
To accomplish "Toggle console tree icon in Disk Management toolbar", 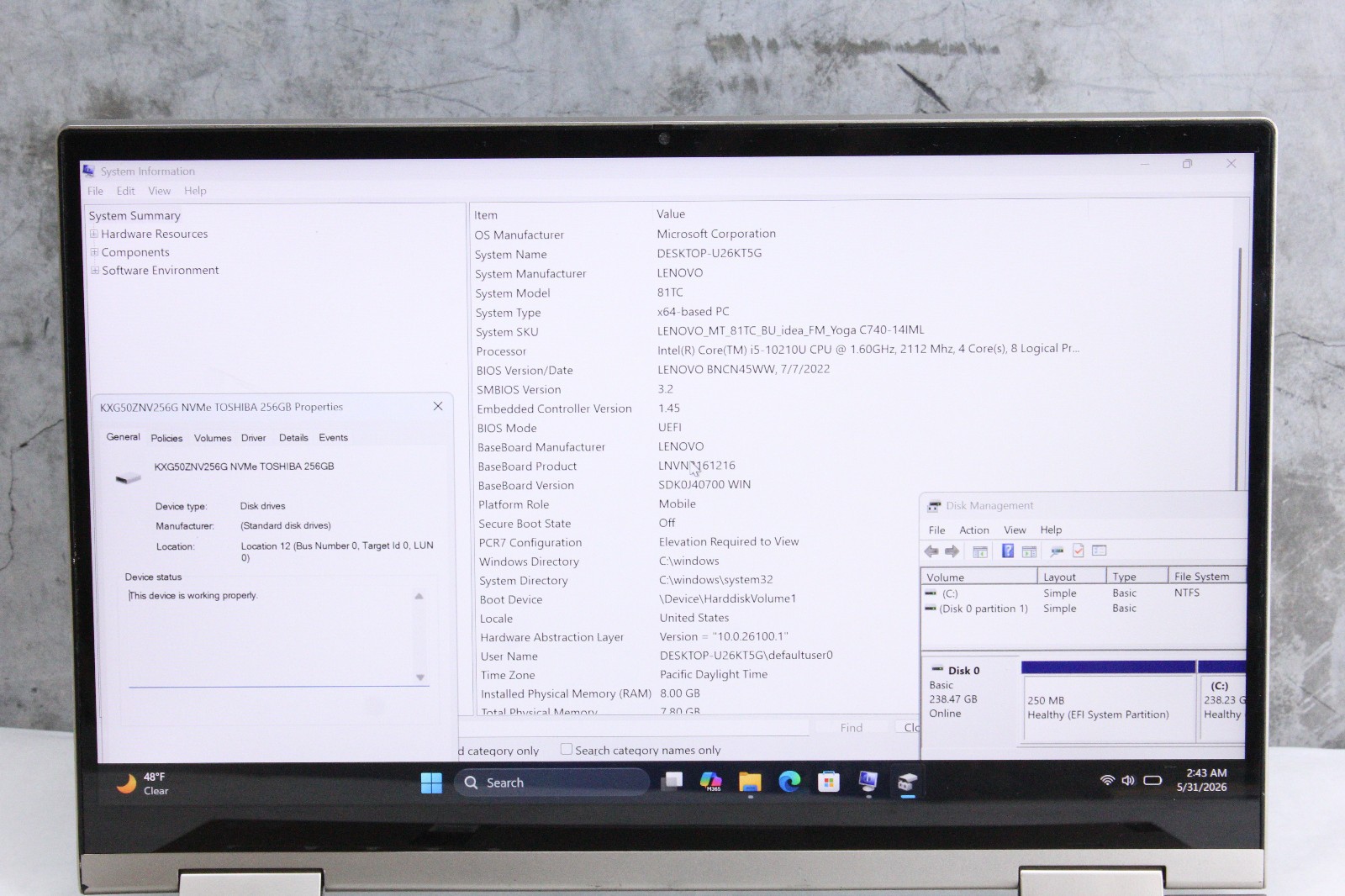I will 980,551.
